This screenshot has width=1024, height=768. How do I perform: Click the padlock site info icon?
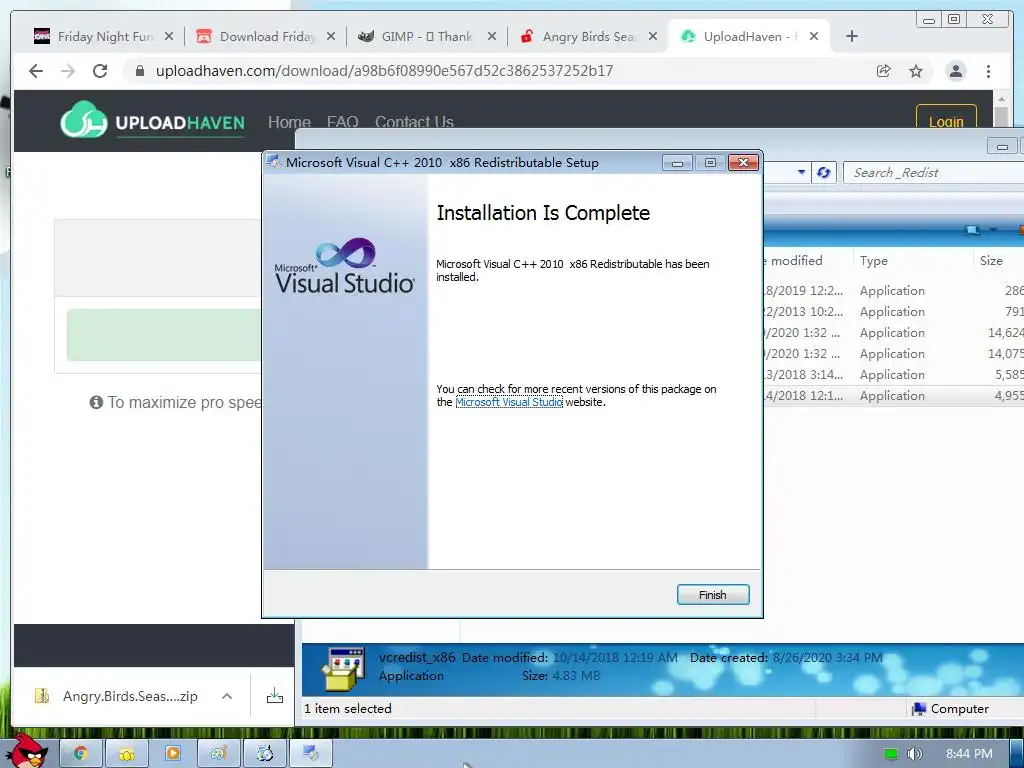point(139,71)
